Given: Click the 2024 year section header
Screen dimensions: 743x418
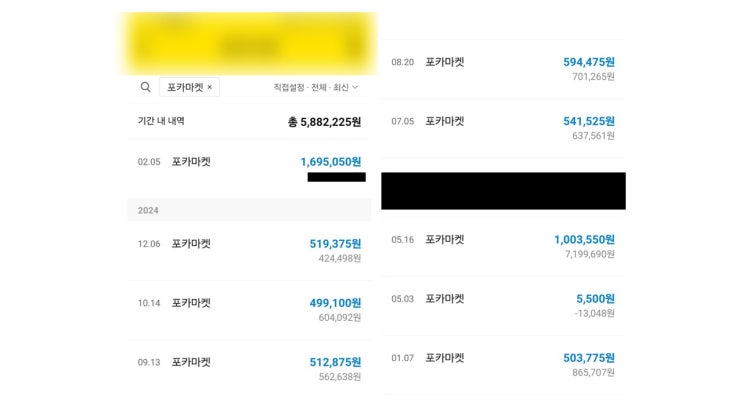Looking at the screenshot, I should pos(149,210).
